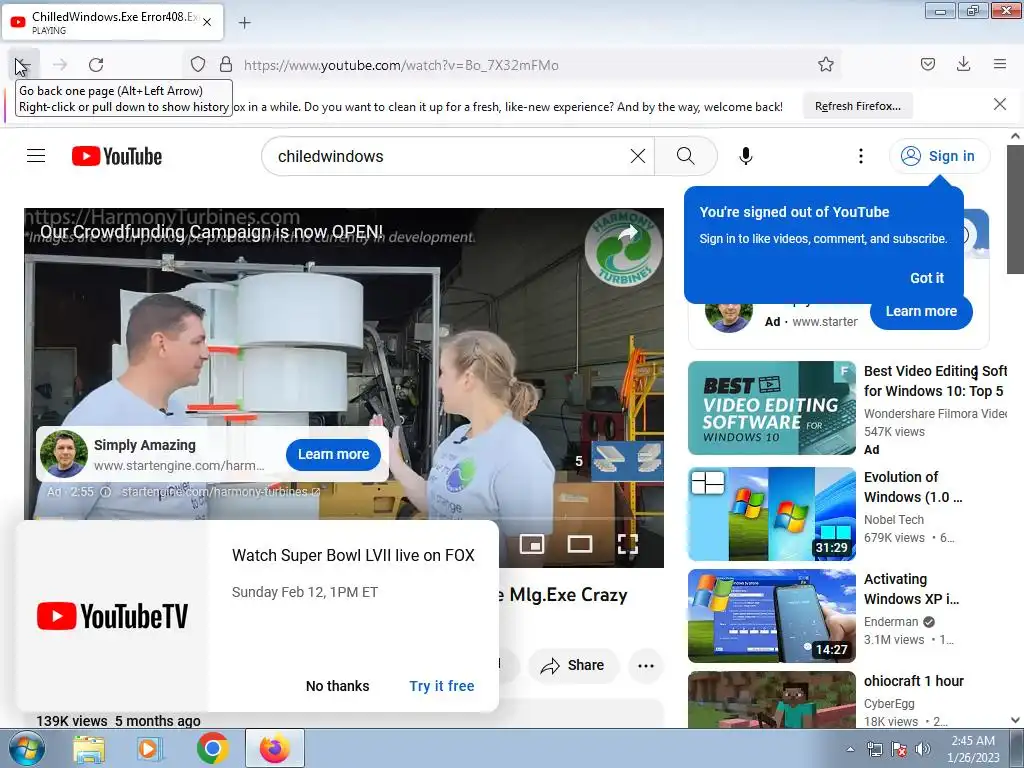Open the Windows Start menu

[x=26, y=748]
